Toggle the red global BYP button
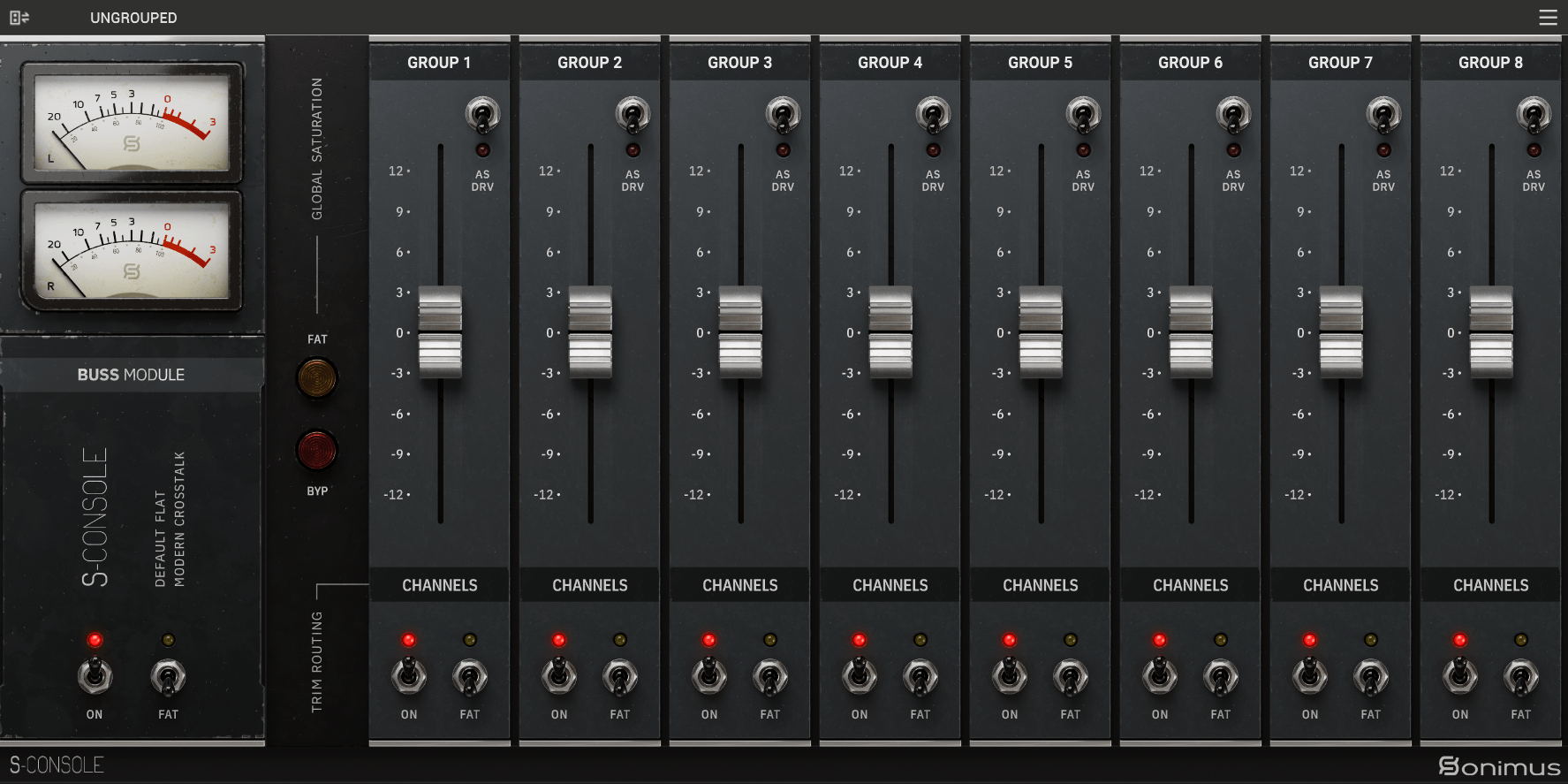This screenshot has width=1568, height=784. pos(317,451)
